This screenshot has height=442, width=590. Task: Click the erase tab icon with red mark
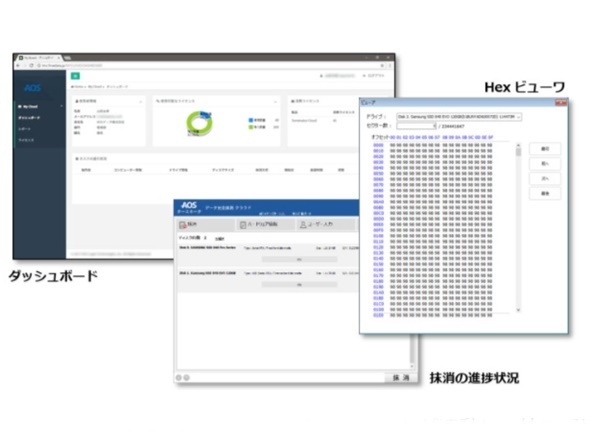(x=182, y=225)
